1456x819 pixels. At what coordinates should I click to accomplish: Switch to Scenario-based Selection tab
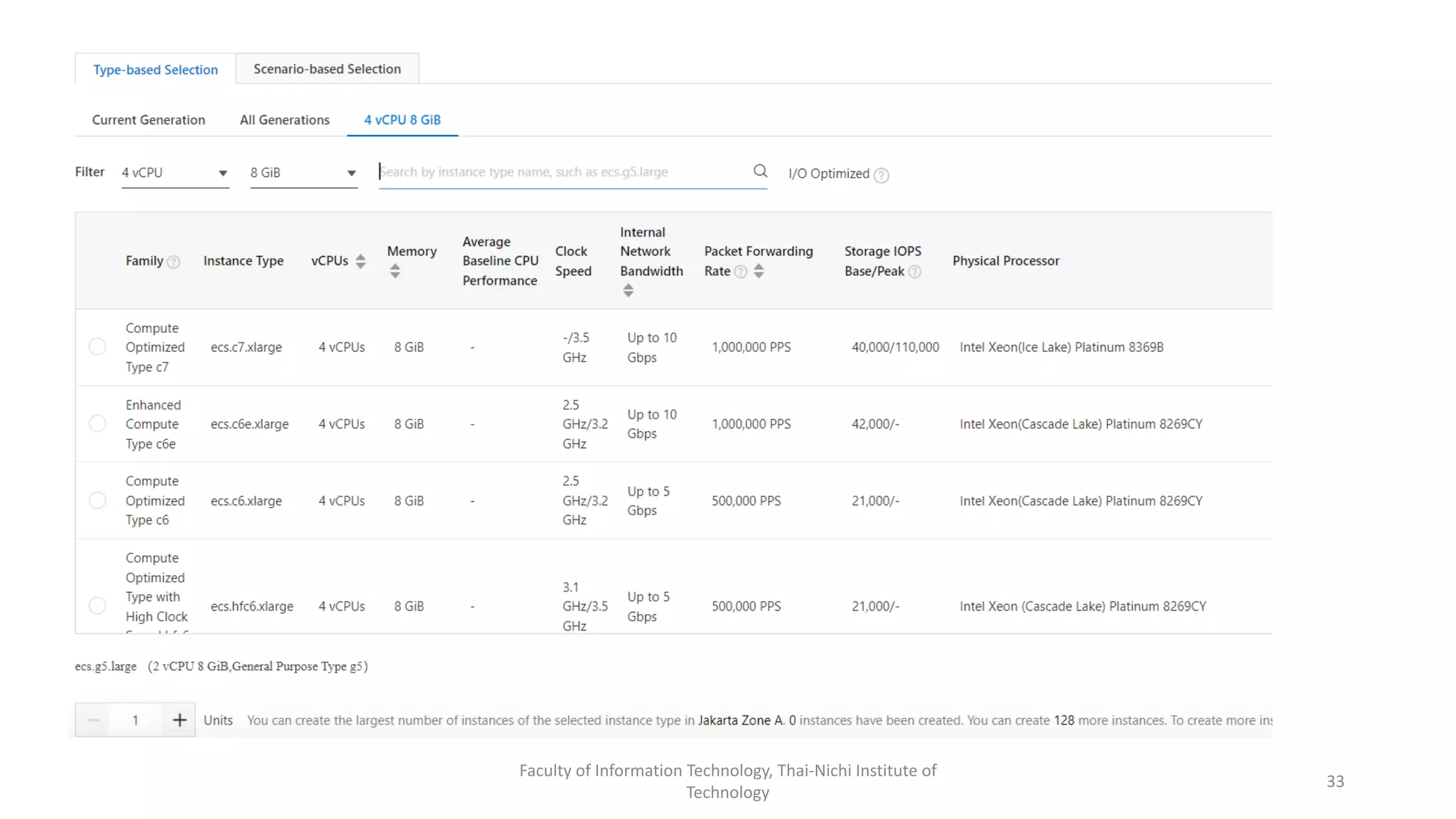[x=327, y=69]
